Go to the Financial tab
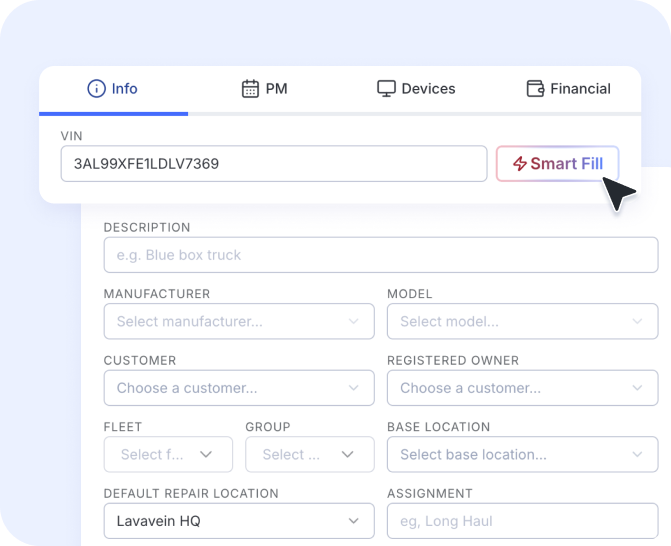This screenshot has width=671, height=546. (x=568, y=89)
